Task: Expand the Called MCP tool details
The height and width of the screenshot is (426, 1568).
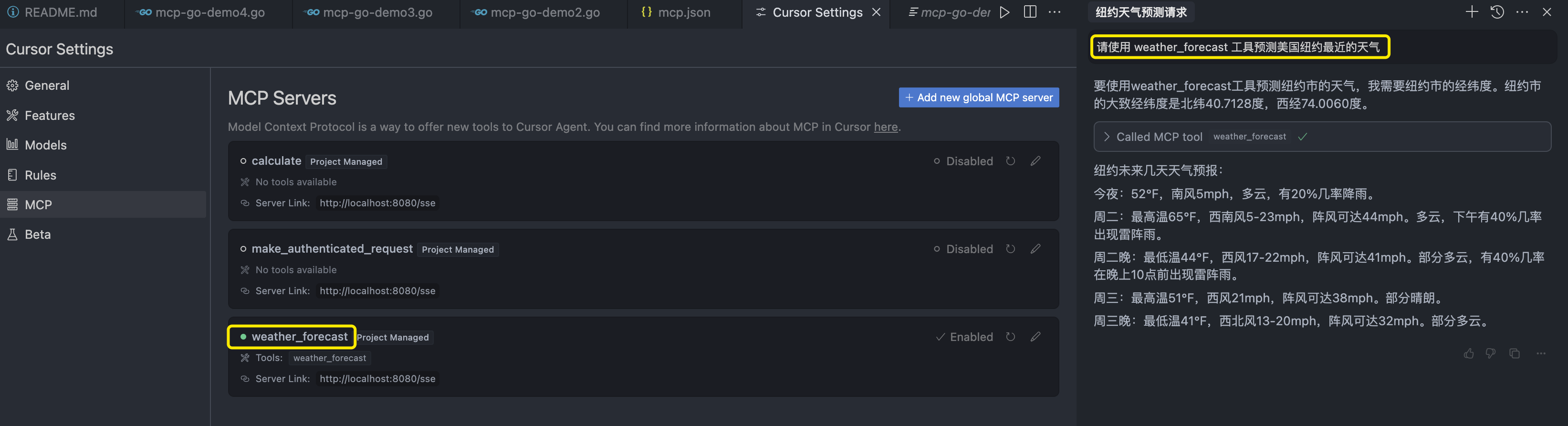Action: tap(1107, 137)
